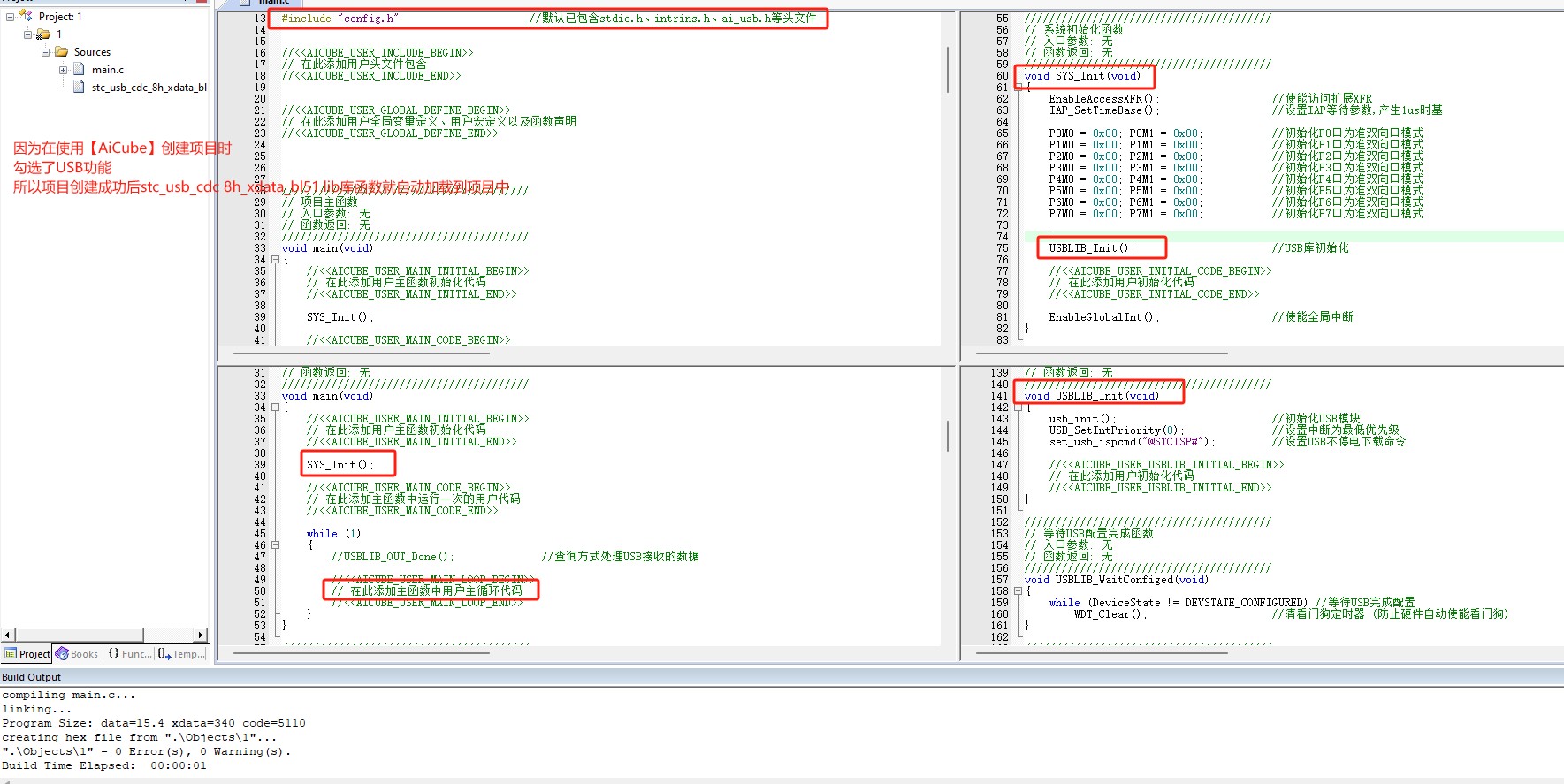This screenshot has height=784, width=1564.
Task: Click "compiling main.c..." in Build Output
Action: [69, 695]
